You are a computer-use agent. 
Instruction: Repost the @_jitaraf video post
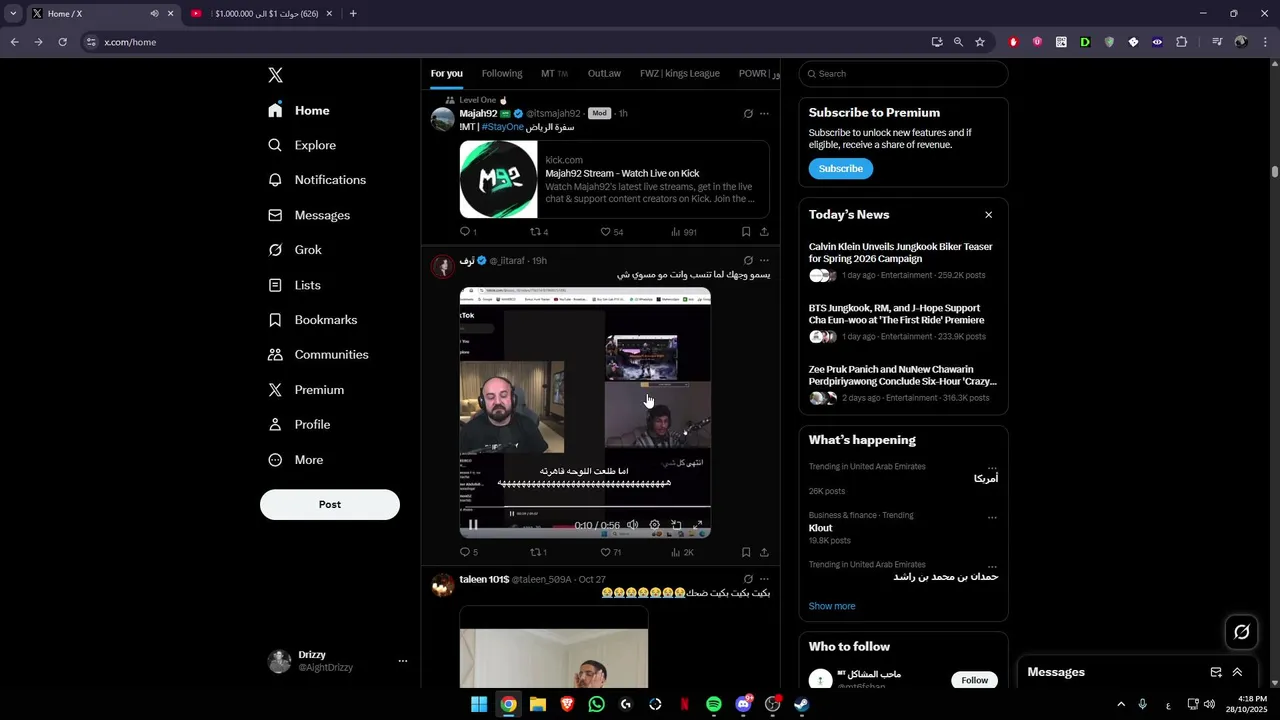point(538,552)
